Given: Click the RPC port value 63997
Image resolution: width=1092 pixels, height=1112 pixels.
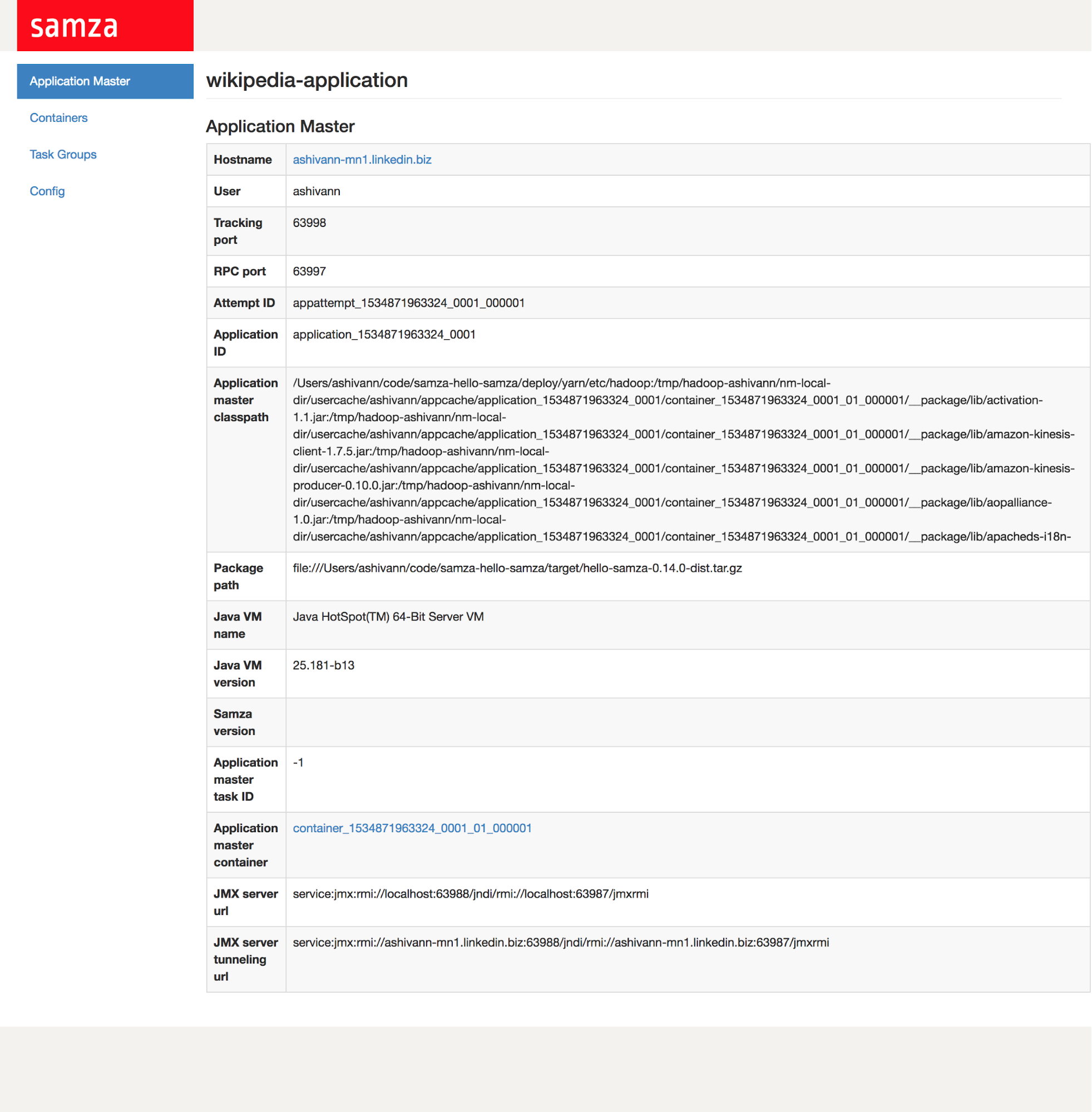Looking at the screenshot, I should click(x=309, y=272).
